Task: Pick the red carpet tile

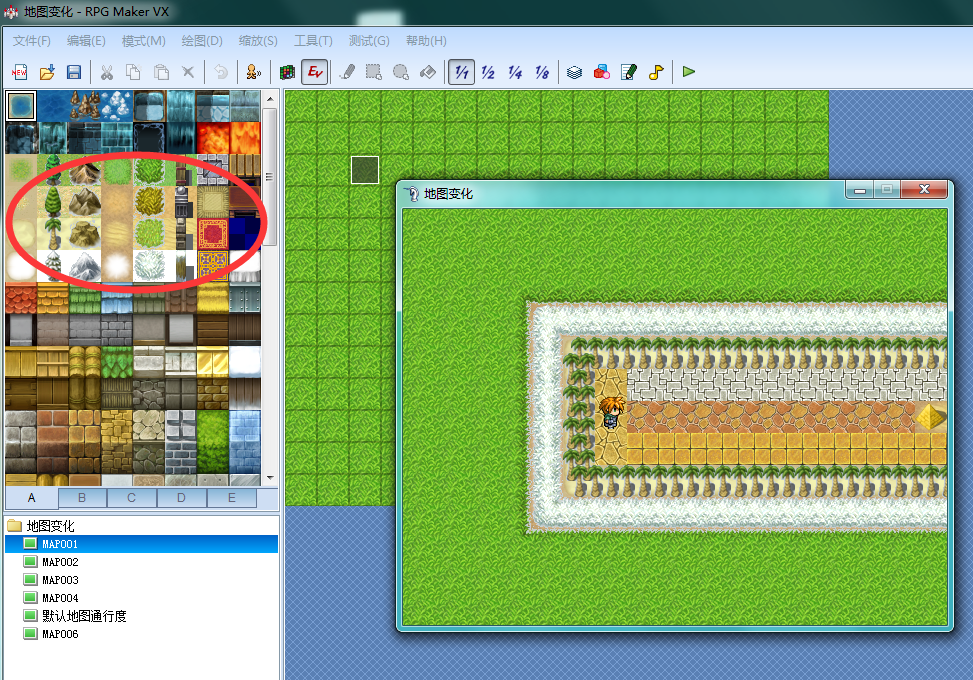Action: [x=213, y=234]
